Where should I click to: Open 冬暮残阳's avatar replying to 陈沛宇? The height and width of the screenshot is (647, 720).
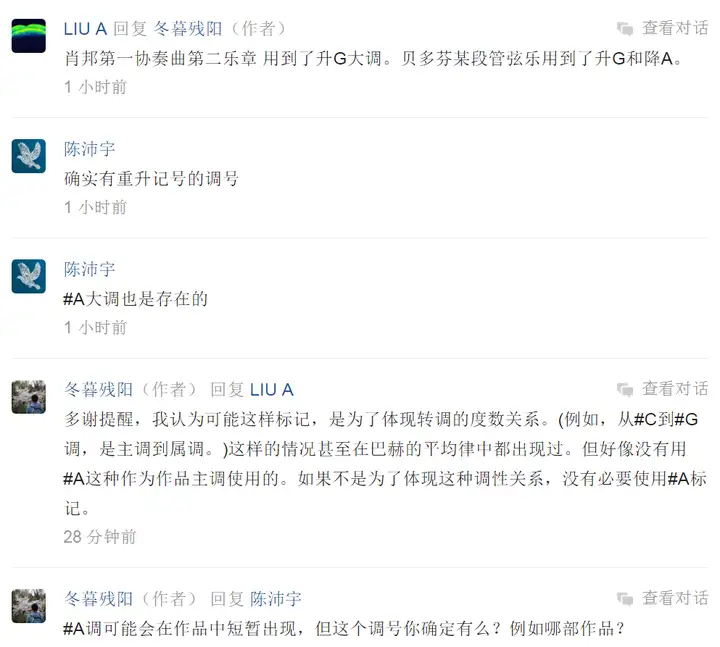tap(28, 606)
